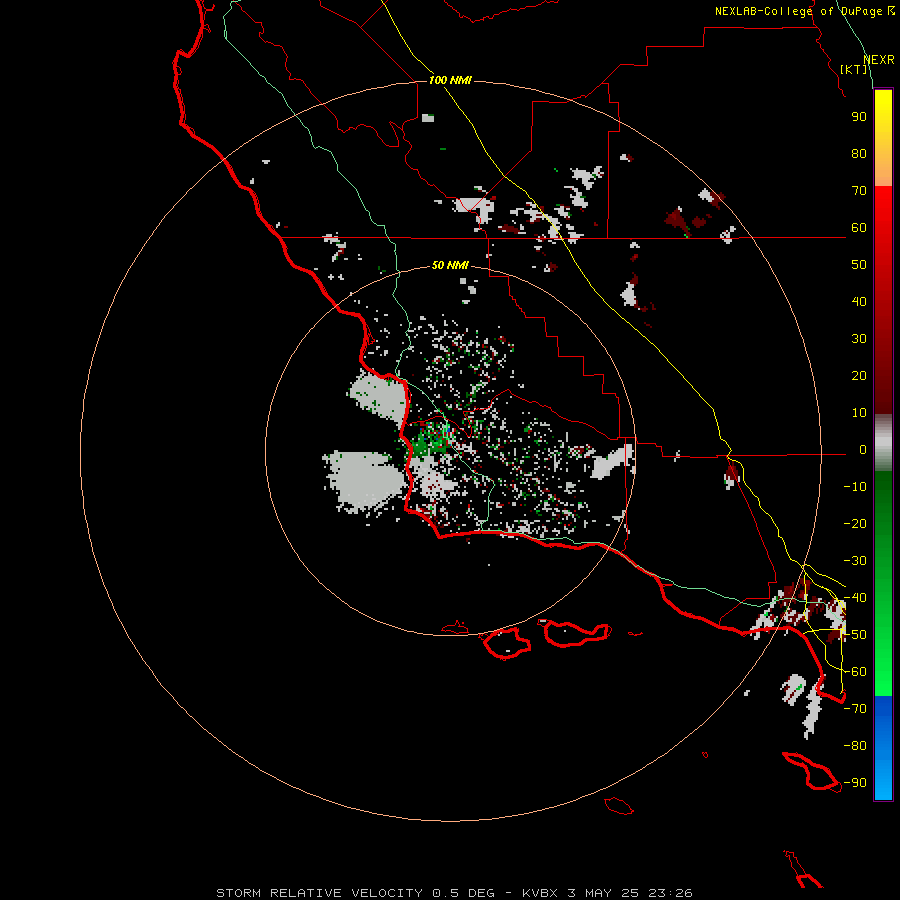Click the -60 value on the velocity scale
The width and height of the screenshot is (900, 900).
click(855, 672)
